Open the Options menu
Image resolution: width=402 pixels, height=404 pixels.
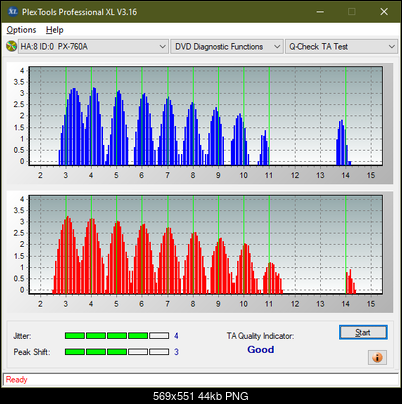[x=21, y=30]
